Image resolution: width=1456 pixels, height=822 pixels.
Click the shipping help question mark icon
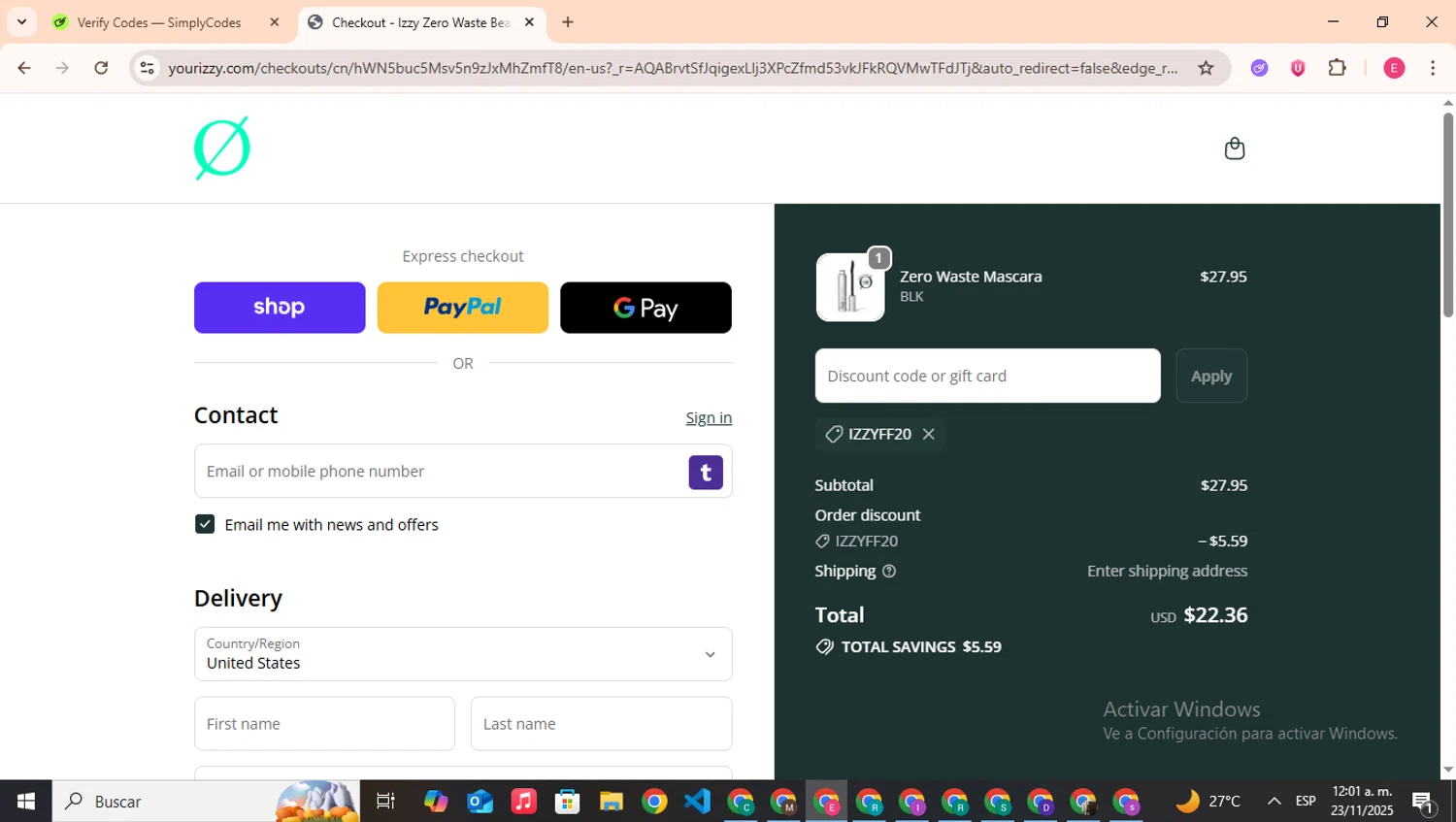tap(889, 571)
